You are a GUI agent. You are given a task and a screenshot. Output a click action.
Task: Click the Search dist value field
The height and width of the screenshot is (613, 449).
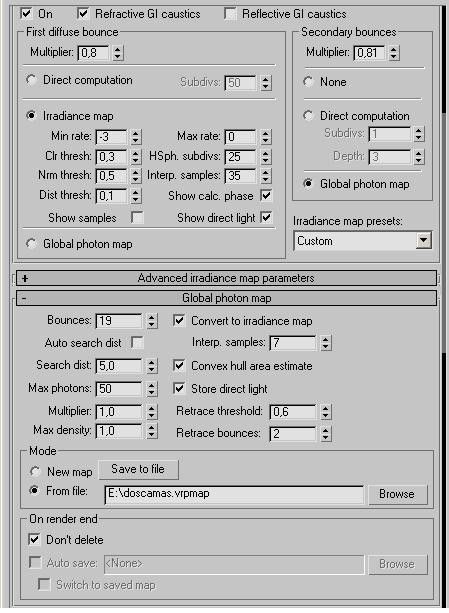click(119, 366)
